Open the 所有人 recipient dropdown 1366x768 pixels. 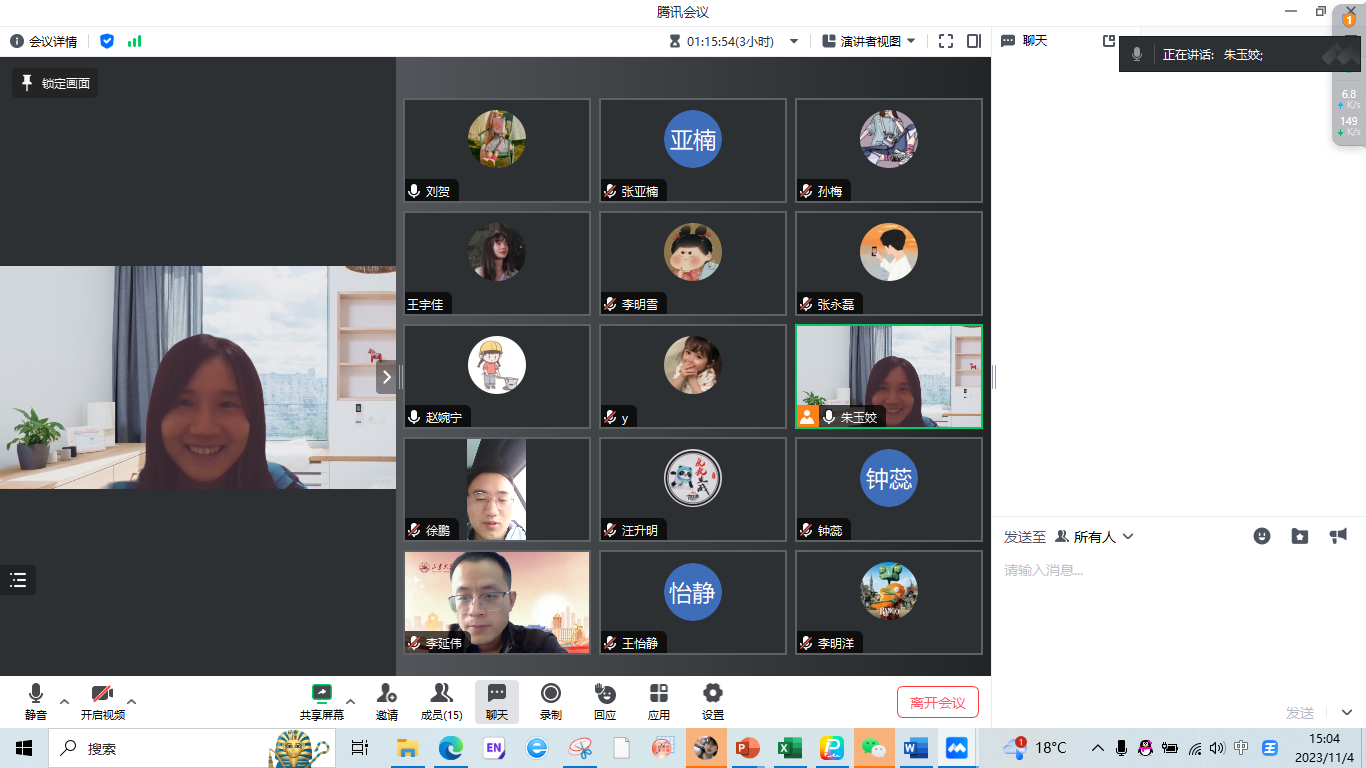[x=1094, y=537]
